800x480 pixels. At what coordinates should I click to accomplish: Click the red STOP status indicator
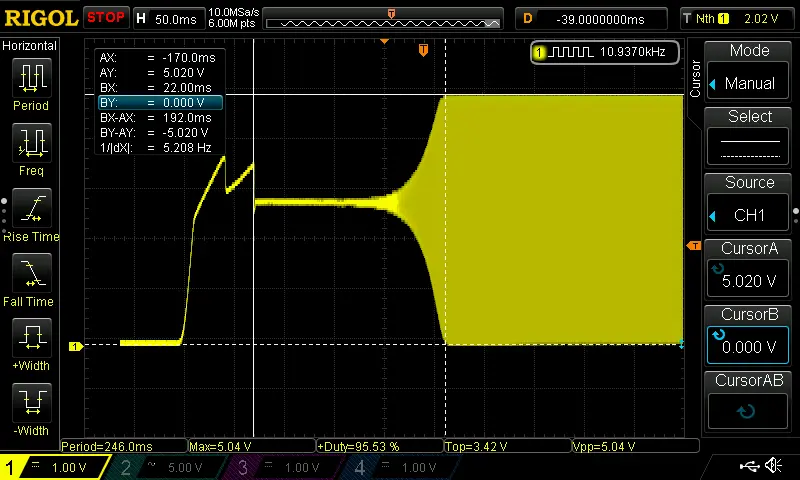tap(105, 18)
